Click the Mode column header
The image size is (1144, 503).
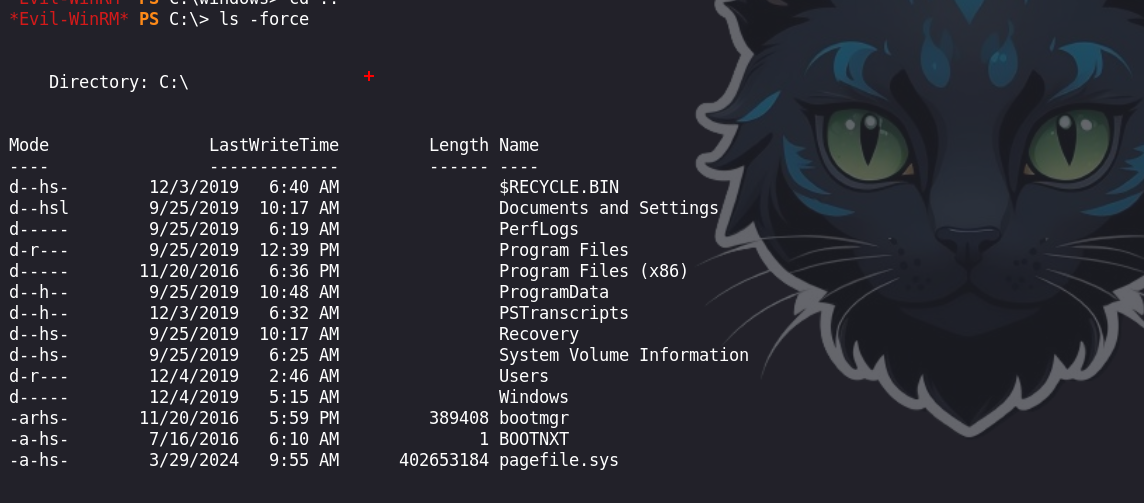(x=29, y=145)
